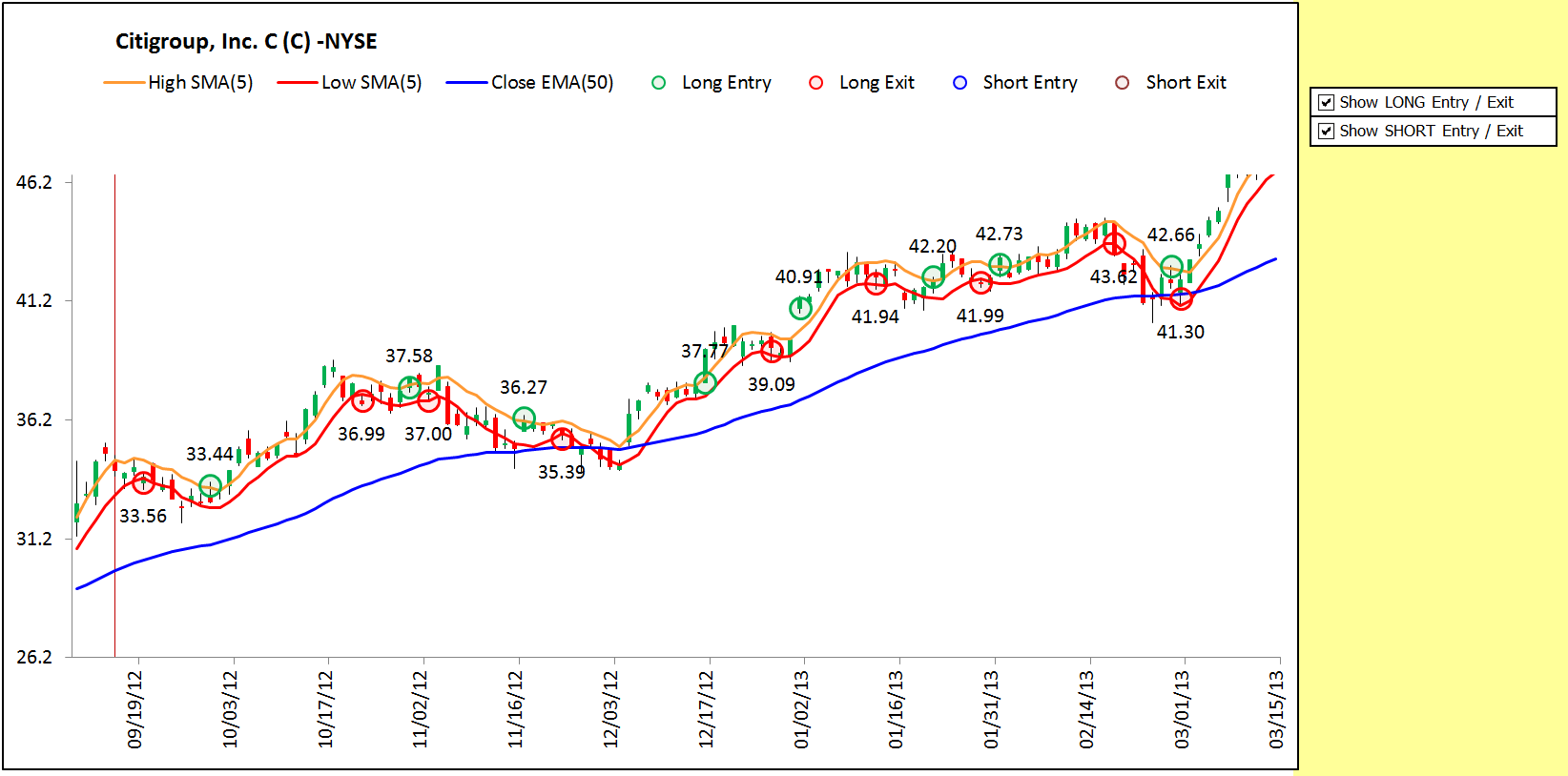Select the long exit marker labeled 43.62
The width and height of the screenshot is (1568, 776).
pyautogui.click(x=1114, y=244)
